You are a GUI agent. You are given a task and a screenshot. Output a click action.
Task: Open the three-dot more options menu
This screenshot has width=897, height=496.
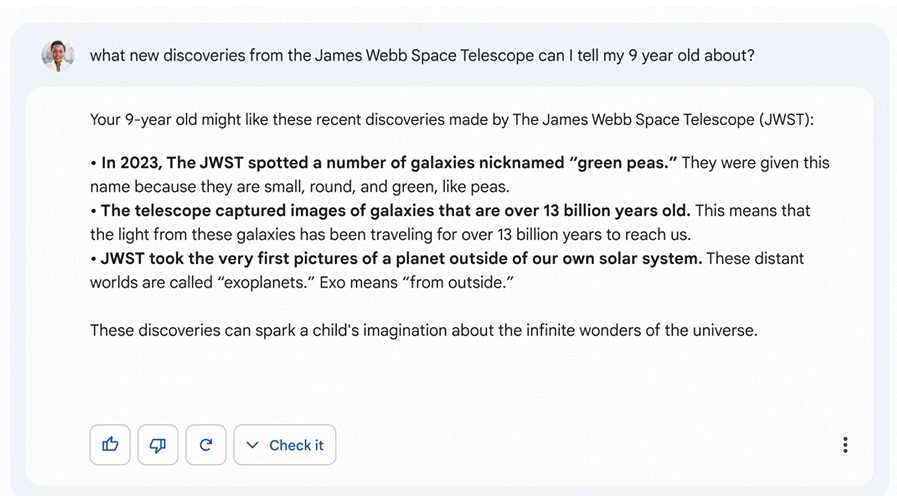point(845,445)
